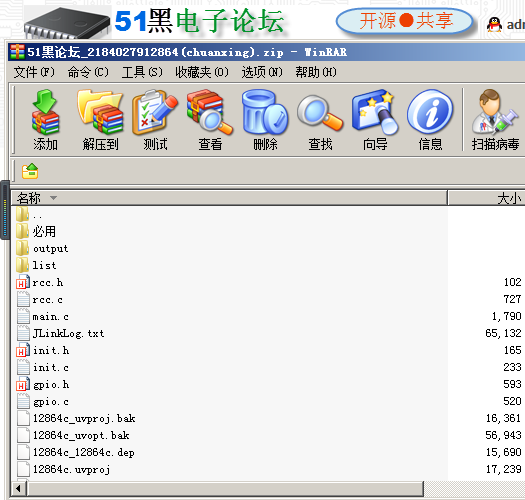Click the main.c file icon

(x=23, y=316)
